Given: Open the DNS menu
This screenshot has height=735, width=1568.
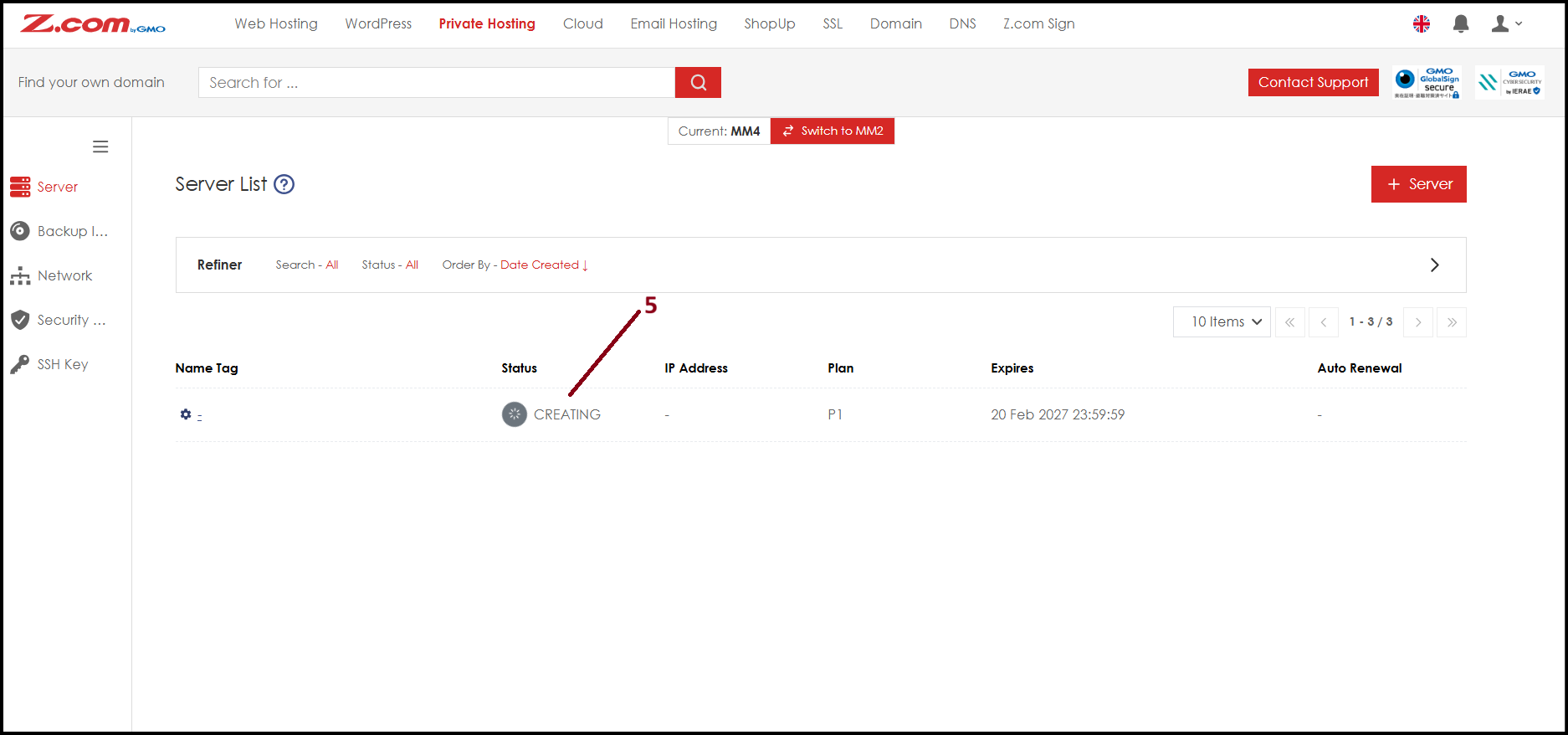Looking at the screenshot, I should coord(963,24).
